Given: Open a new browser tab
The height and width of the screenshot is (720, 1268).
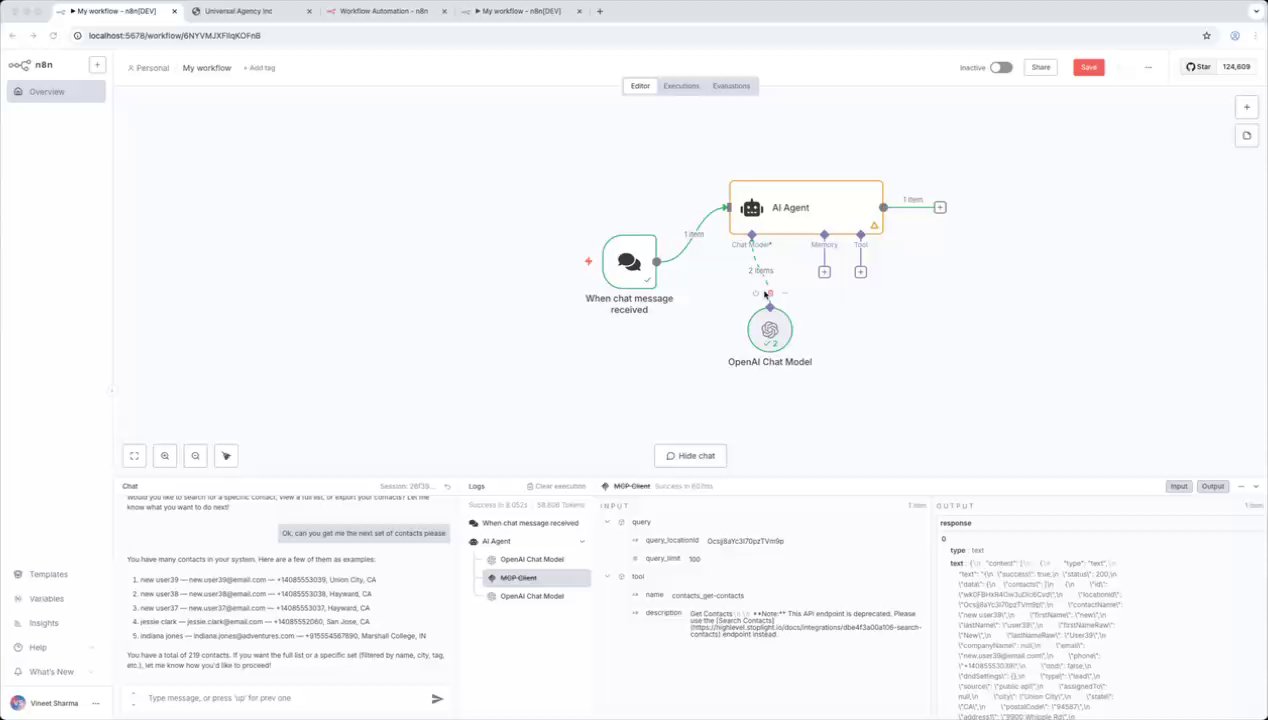Looking at the screenshot, I should pos(600,11).
